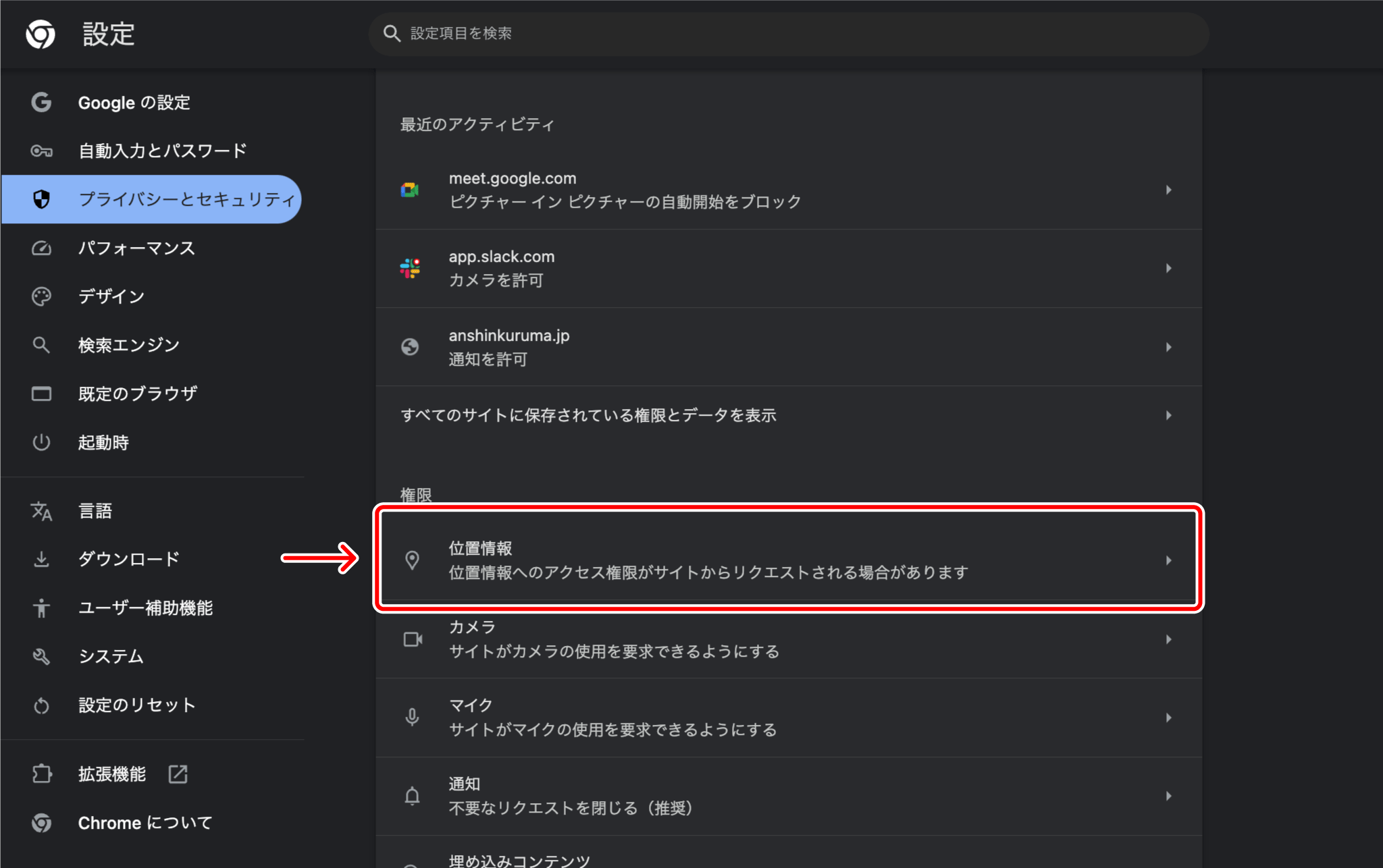Click the location pin icon beside 位置情報
This screenshot has height=868, width=1383.
(x=413, y=560)
